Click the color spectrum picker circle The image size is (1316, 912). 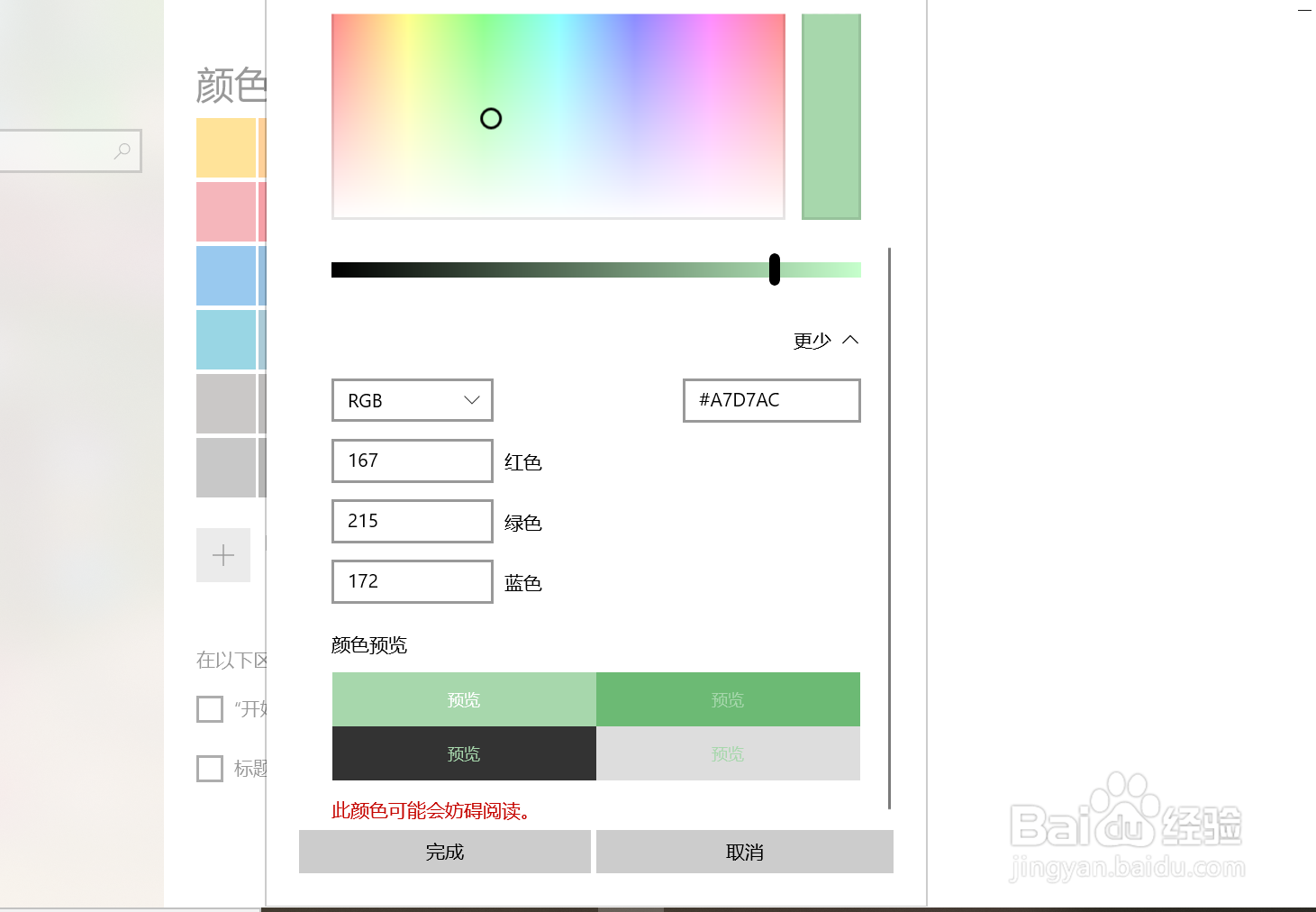[x=491, y=118]
